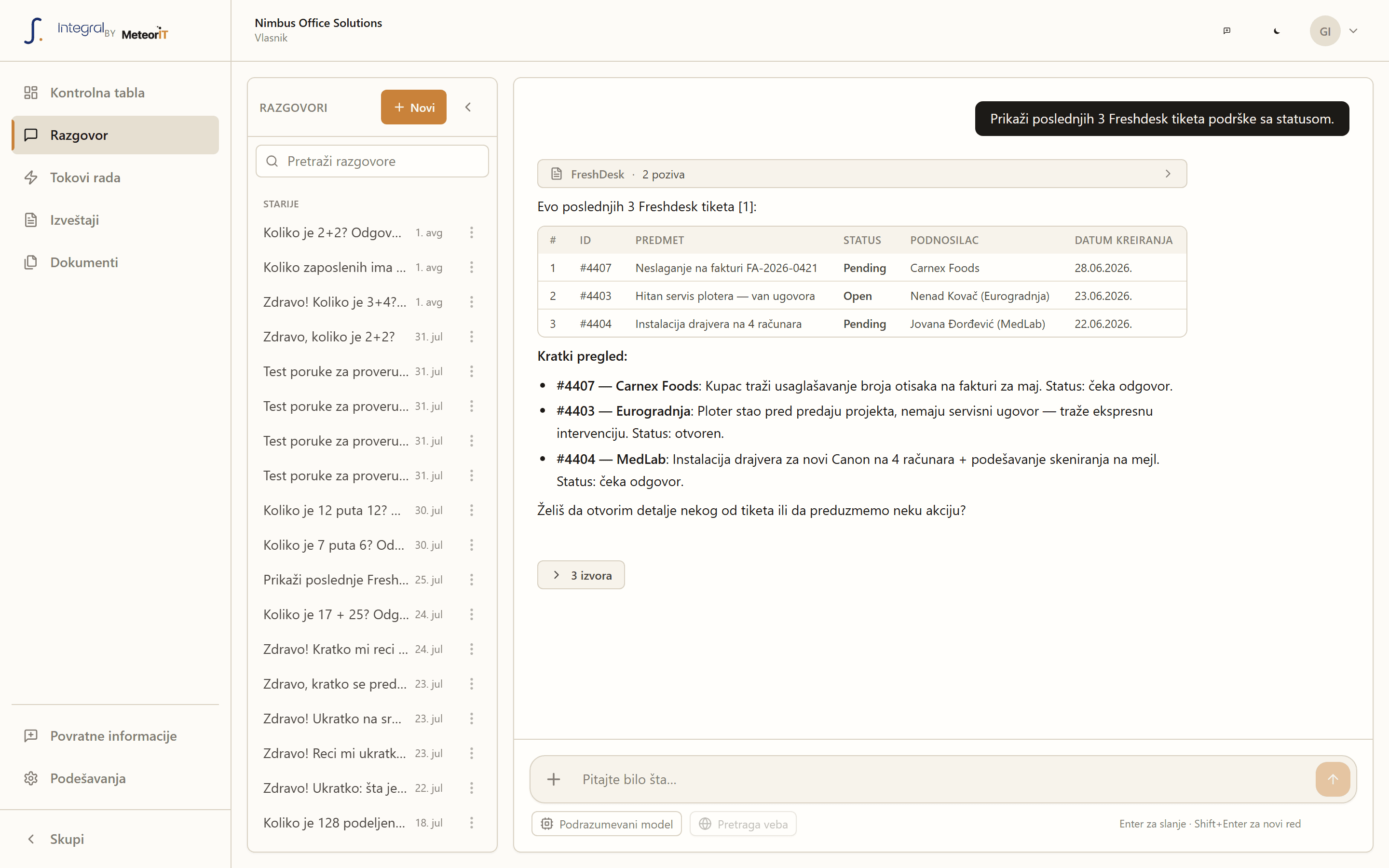Screen dimensions: 1389x868
Task: Toggle dark mode moon icon
Action: coord(1277,31)
